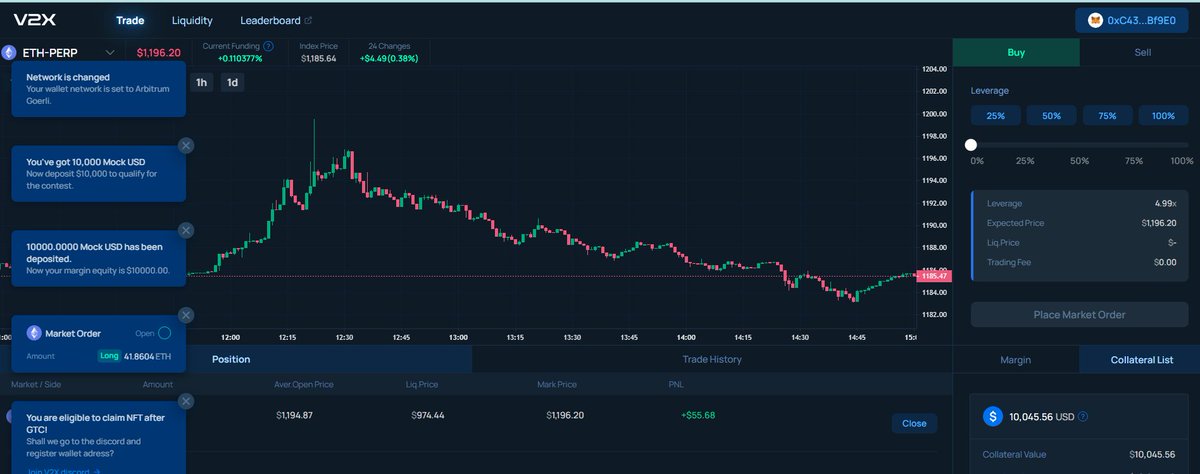Click the Ethereum icon beside ETH-PERP
The width and height of the screenshot is (1200, 474).
tap(11, 53)
